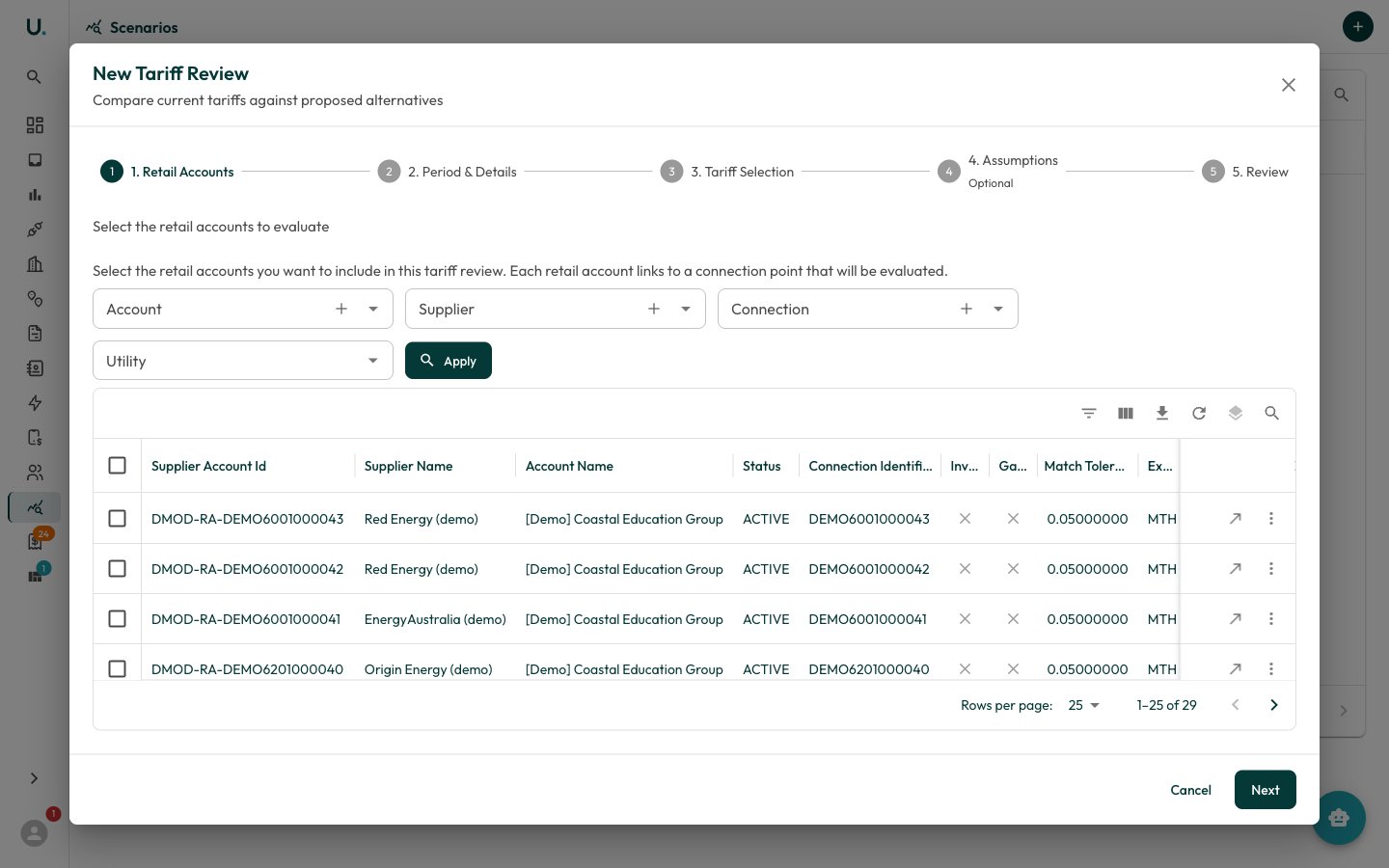
Task: Open the chatbot assistant bubble
Action: coord(1339,818)
